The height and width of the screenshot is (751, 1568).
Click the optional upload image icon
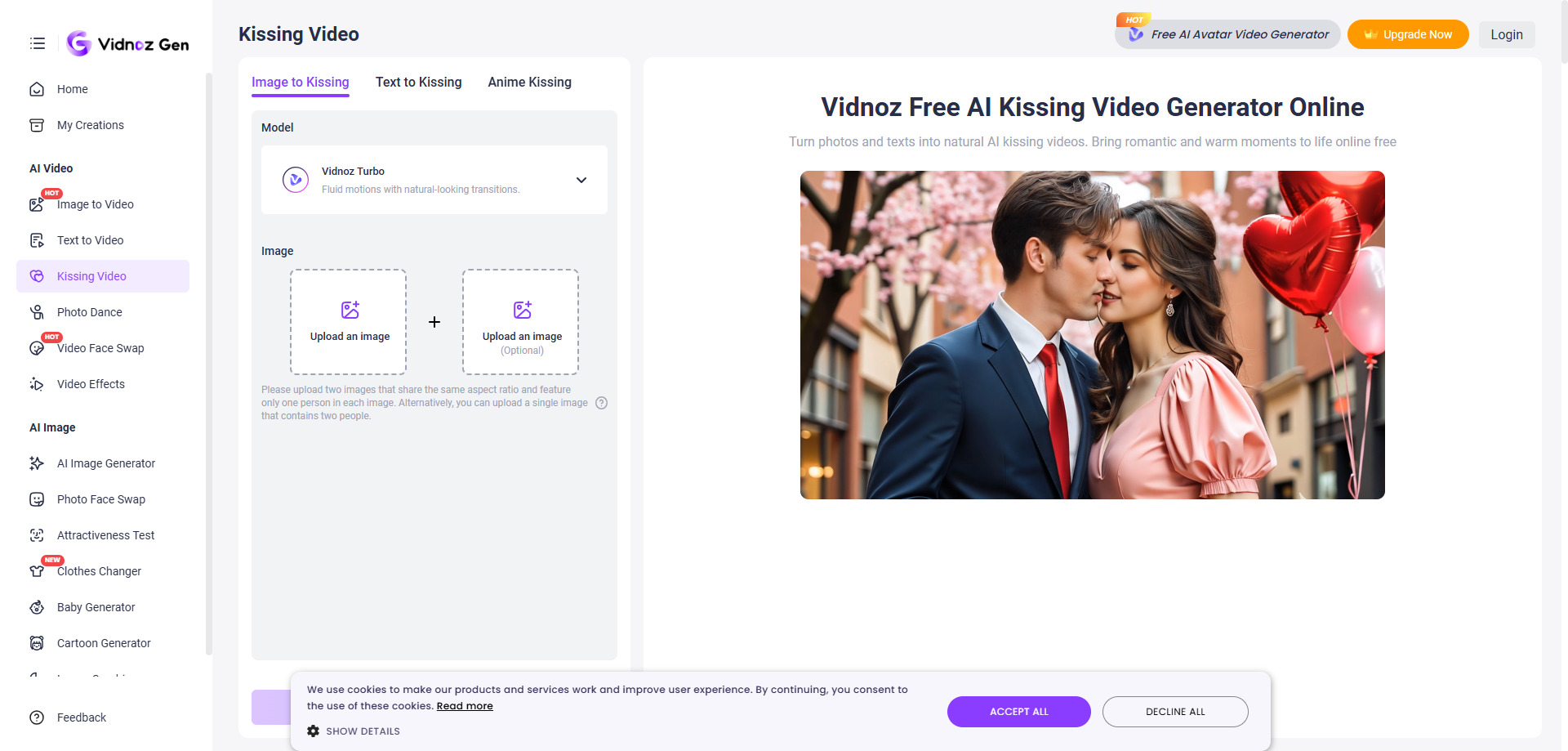[x=523, y=310]
